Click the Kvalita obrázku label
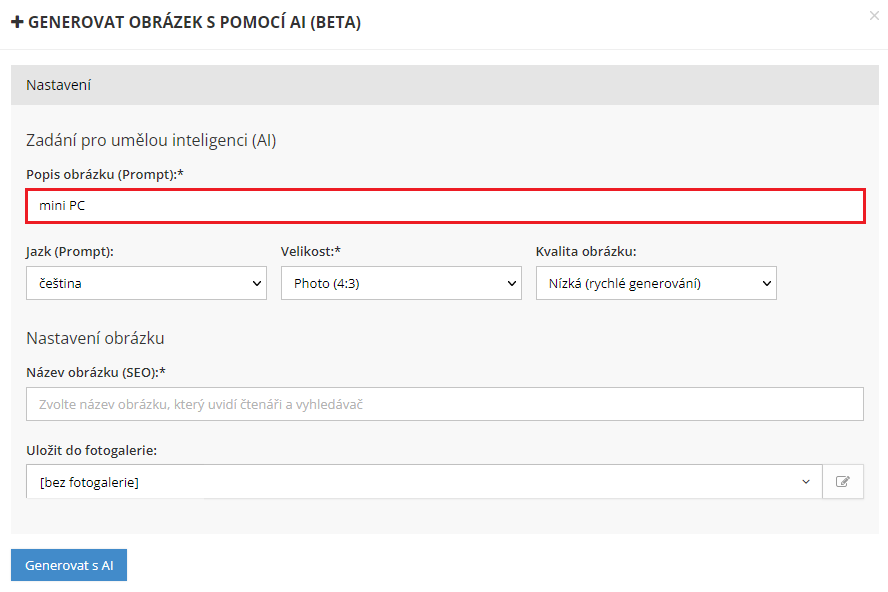Viewport: 888px width, 592px height. 586,251
